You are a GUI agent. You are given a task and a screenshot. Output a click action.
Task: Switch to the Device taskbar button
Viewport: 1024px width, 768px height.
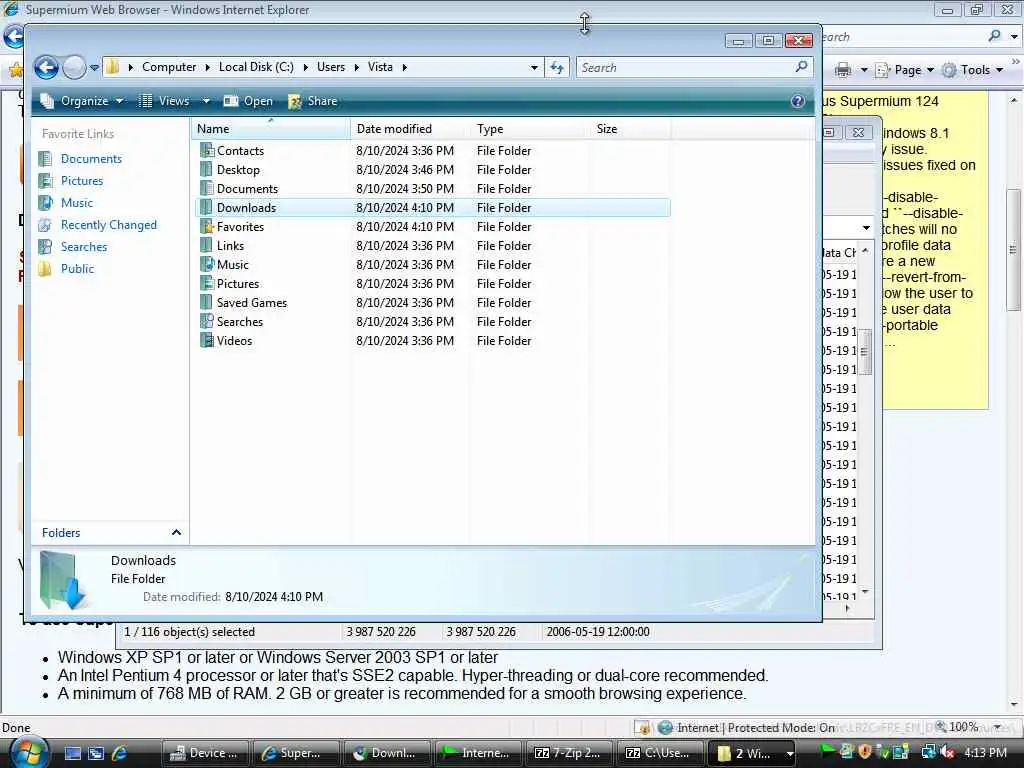click(x=205, y=753)
